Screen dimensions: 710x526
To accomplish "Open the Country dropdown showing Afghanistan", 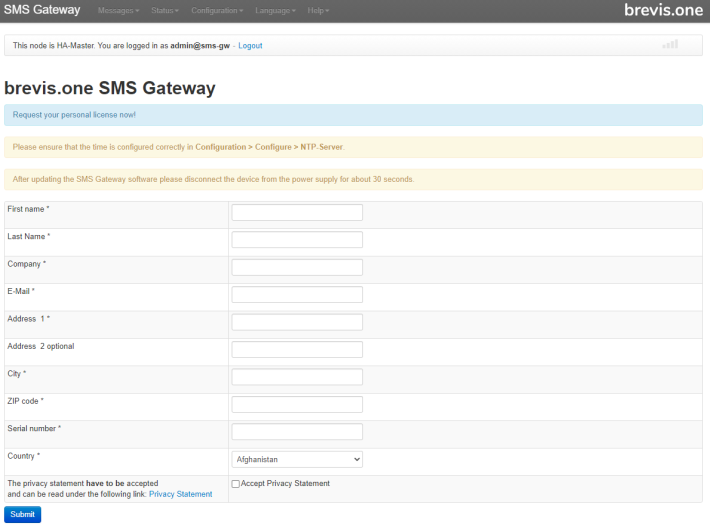I will (x=297, y=459).
